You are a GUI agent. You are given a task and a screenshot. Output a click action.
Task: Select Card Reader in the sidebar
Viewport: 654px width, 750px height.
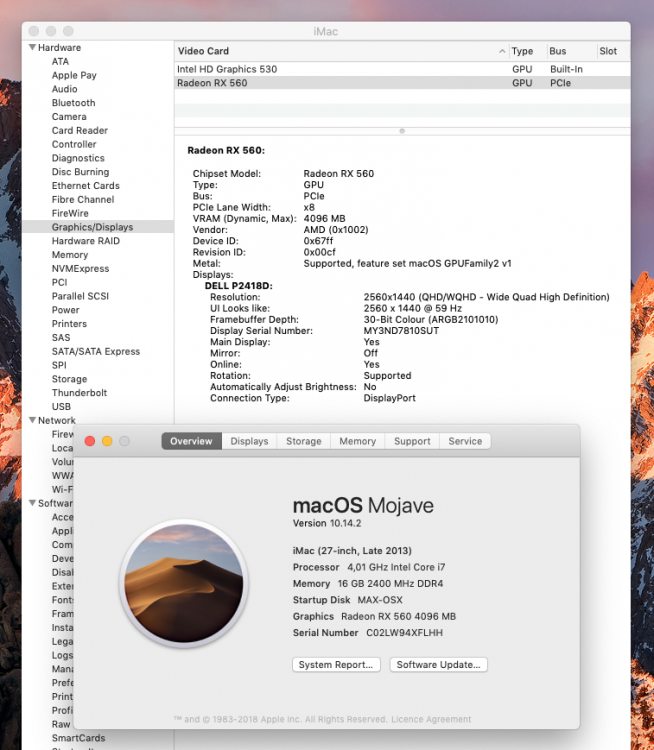pyautogui.click(x=79, y=131)
